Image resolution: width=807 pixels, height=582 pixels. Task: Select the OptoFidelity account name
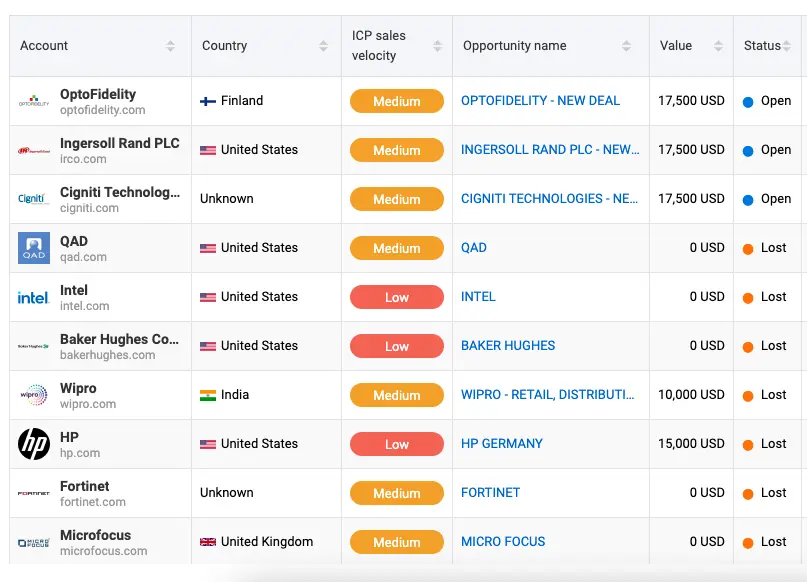pos(98,94)
